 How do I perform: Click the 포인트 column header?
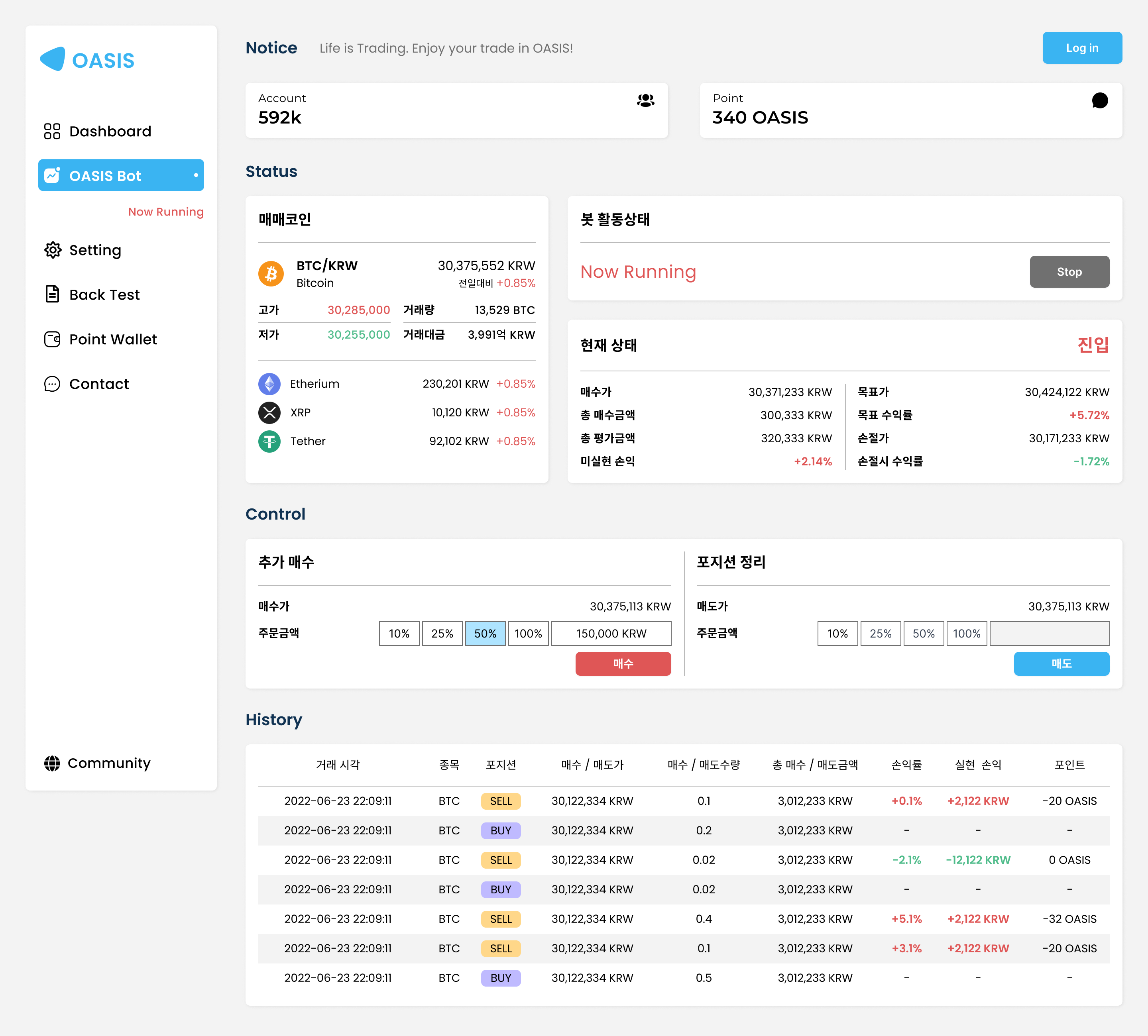1070,765
